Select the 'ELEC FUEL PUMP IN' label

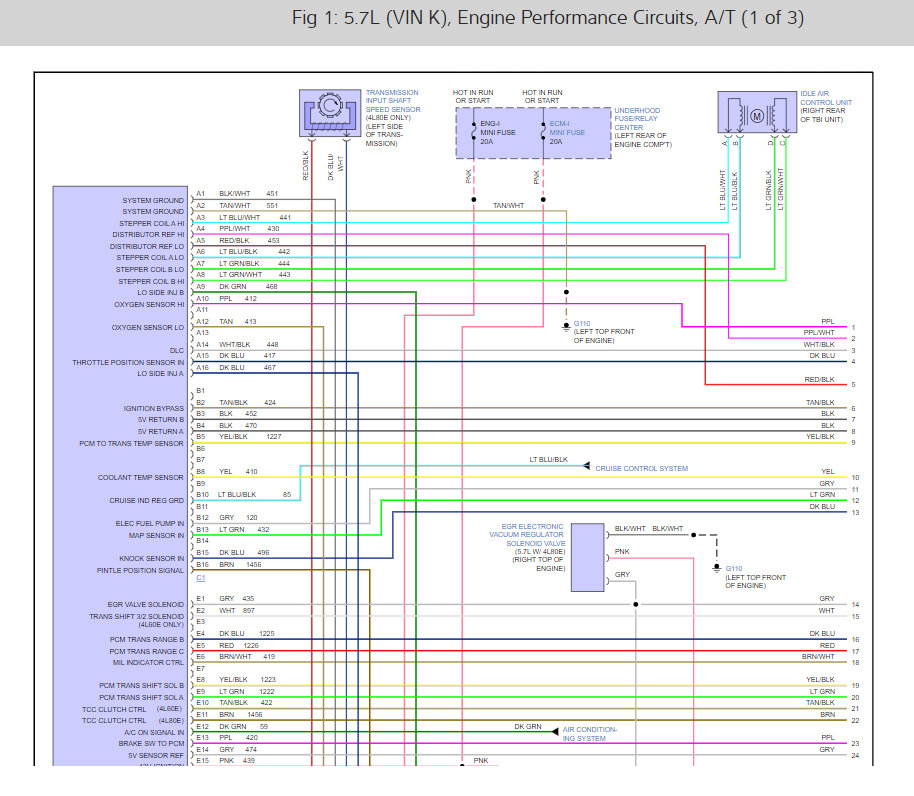(150, 524)
